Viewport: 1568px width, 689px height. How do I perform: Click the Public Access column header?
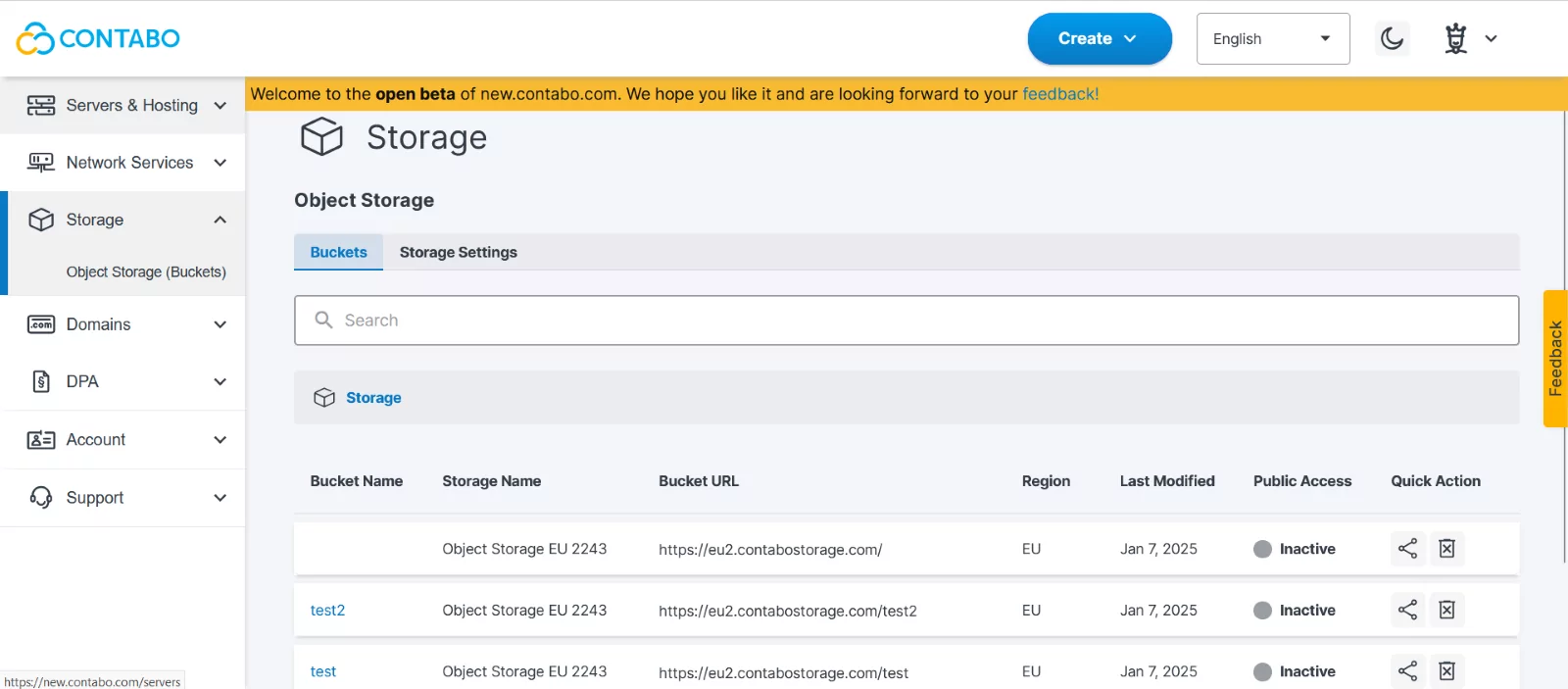[x=1302, y=481]
